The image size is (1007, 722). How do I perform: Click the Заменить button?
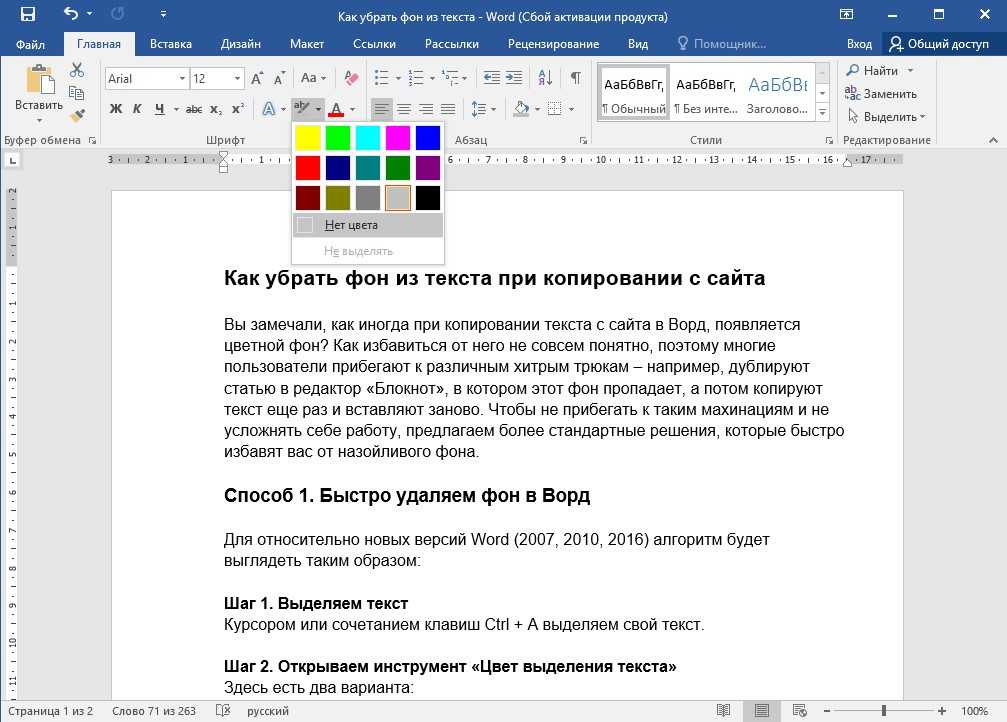coord(880,94)
